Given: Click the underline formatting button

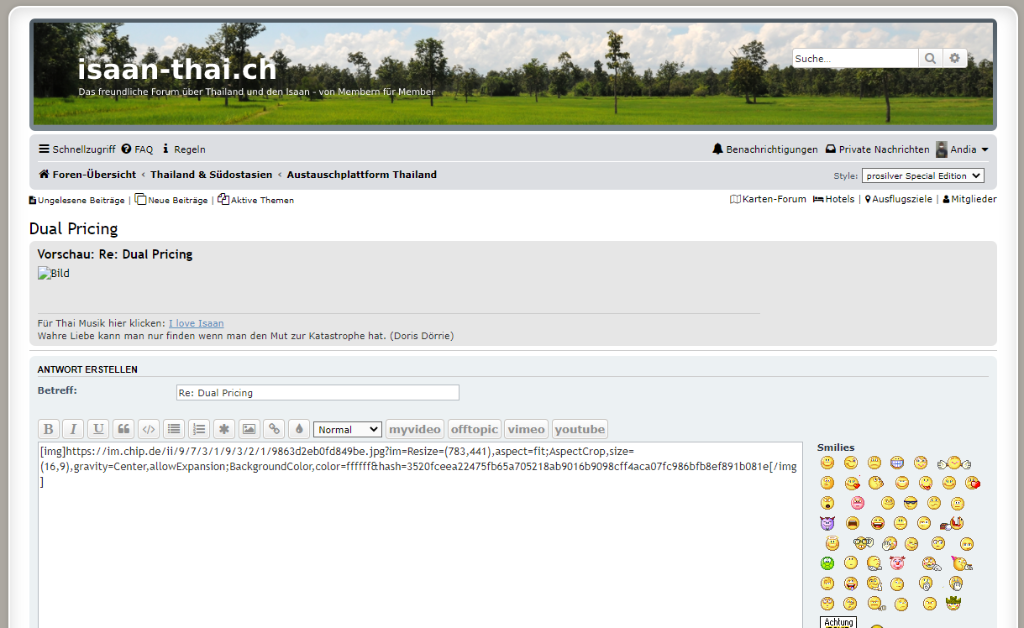Looking at the screenshot, I should (98, 429).
